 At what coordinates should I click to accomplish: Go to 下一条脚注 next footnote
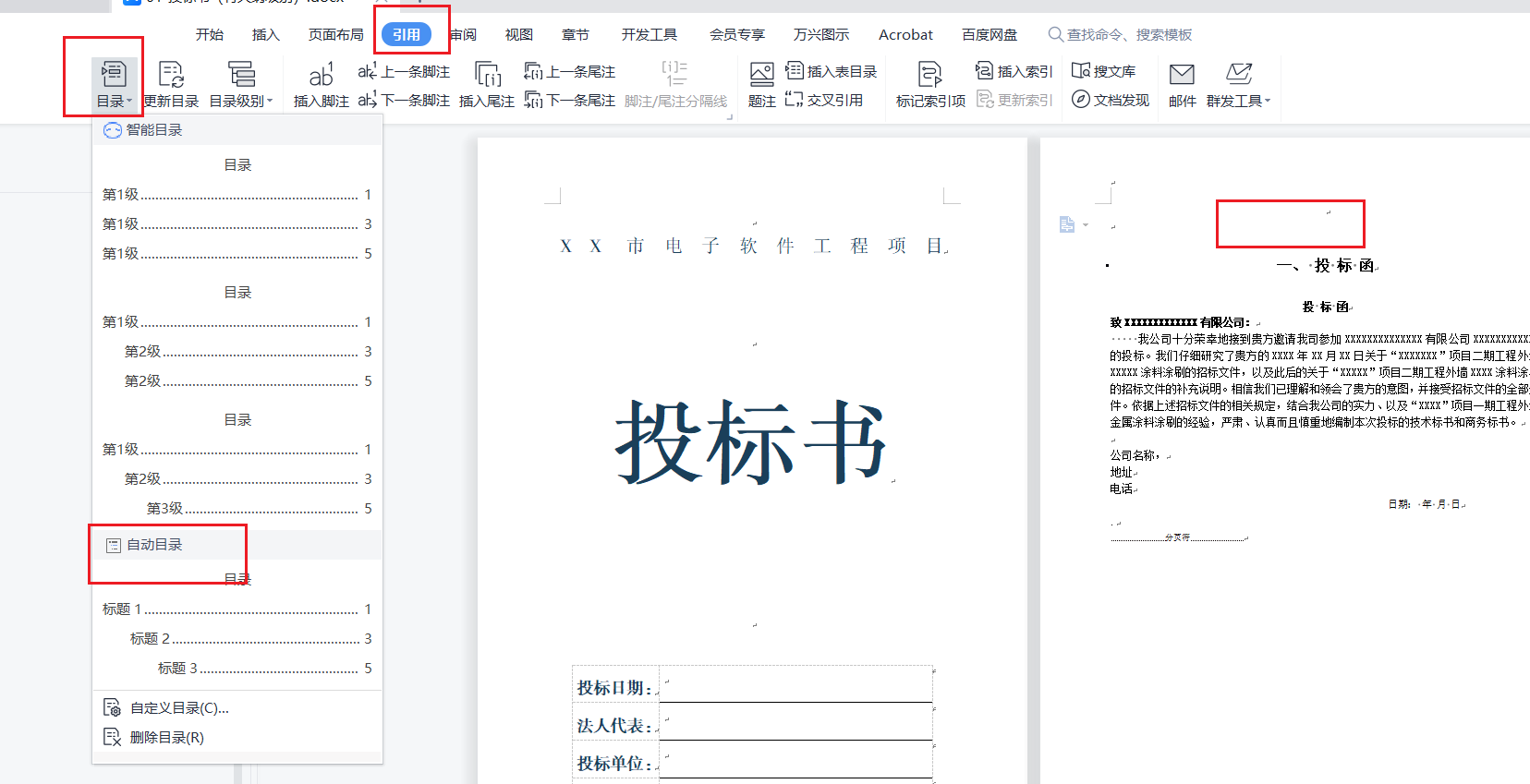tap(404, 100)
